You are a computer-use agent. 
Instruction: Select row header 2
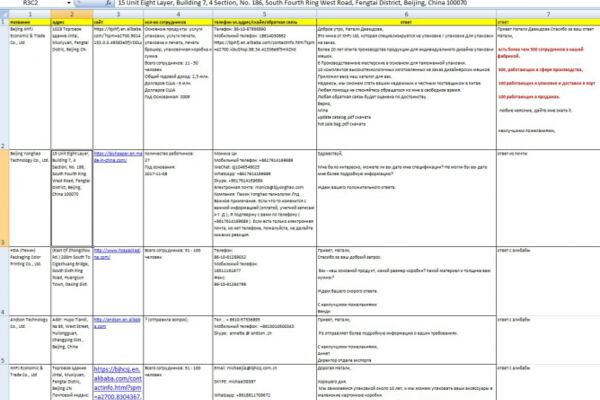click(4, 88)
